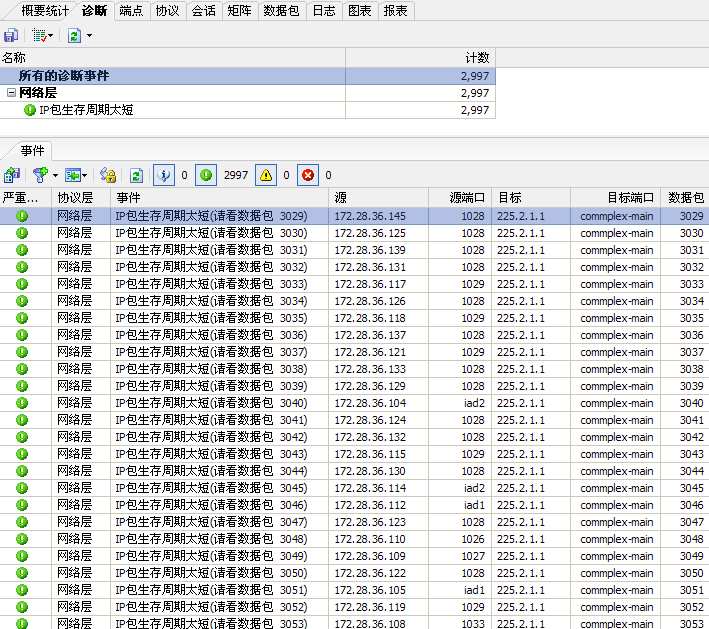Toggle the yellow warning severity filter
709x629 pixels.
[266, 175]
